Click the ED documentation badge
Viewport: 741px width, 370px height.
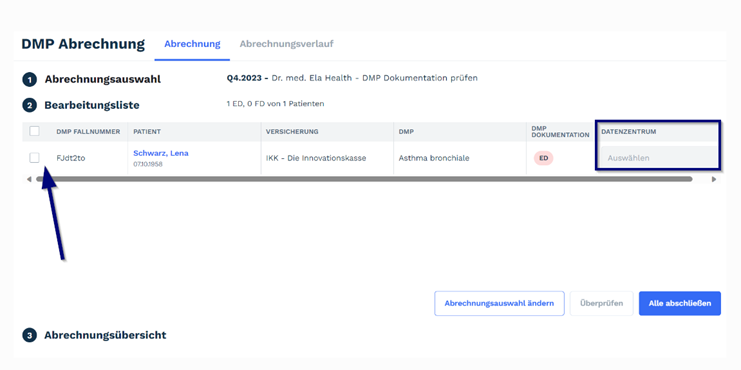(x=543, y=158)
